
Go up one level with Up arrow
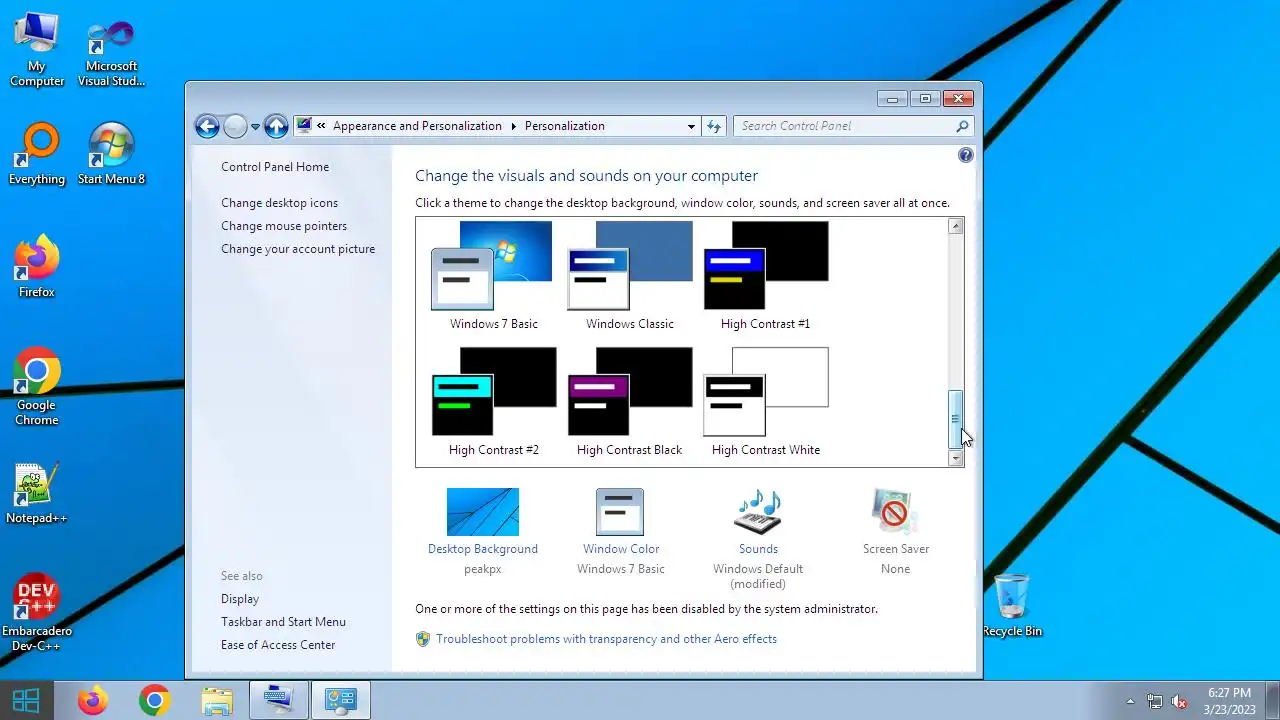pyautogui.click(x=276, y=126)
